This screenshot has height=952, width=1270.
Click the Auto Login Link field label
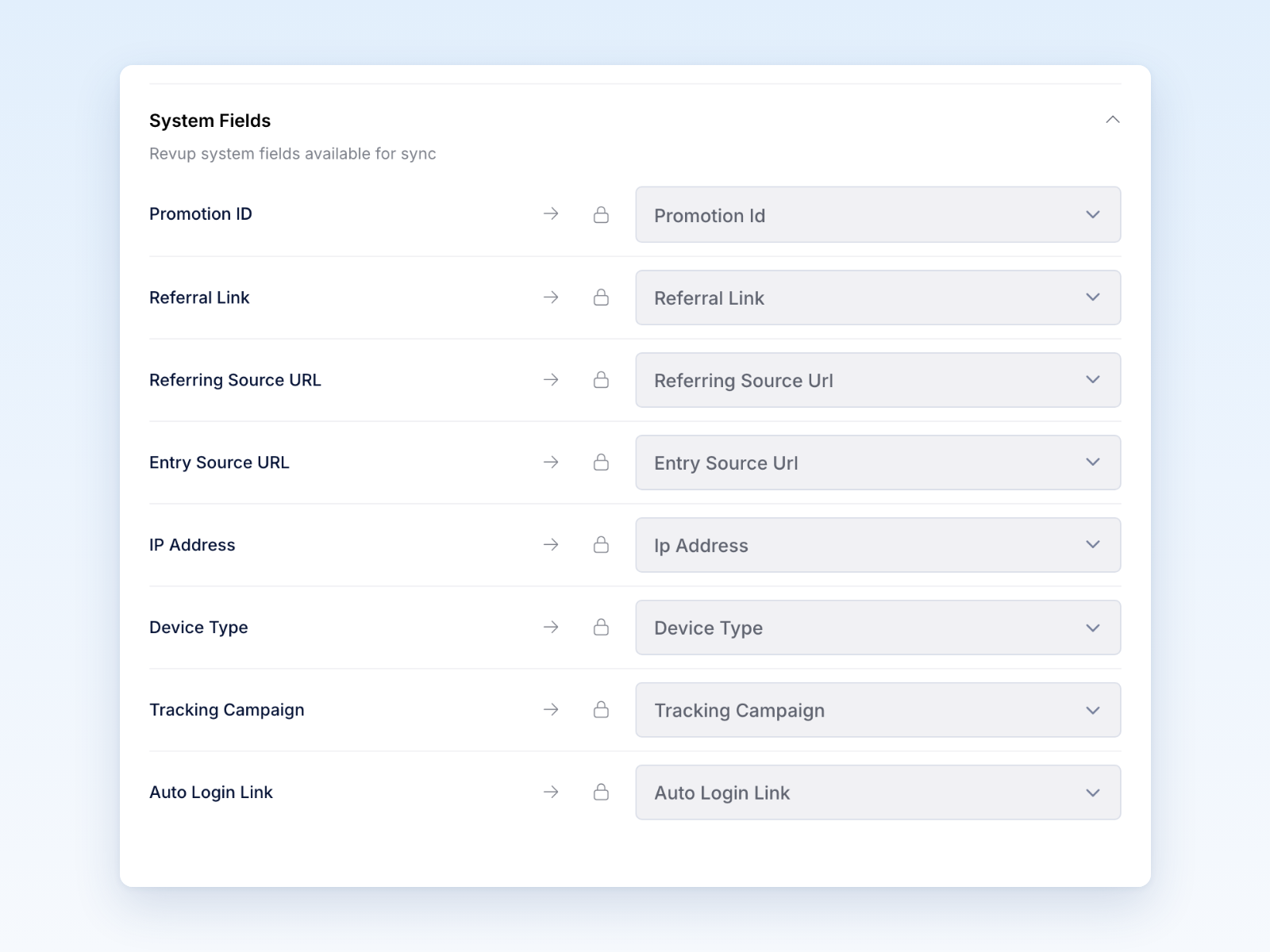pyautogui.click(x=211, y=793)
